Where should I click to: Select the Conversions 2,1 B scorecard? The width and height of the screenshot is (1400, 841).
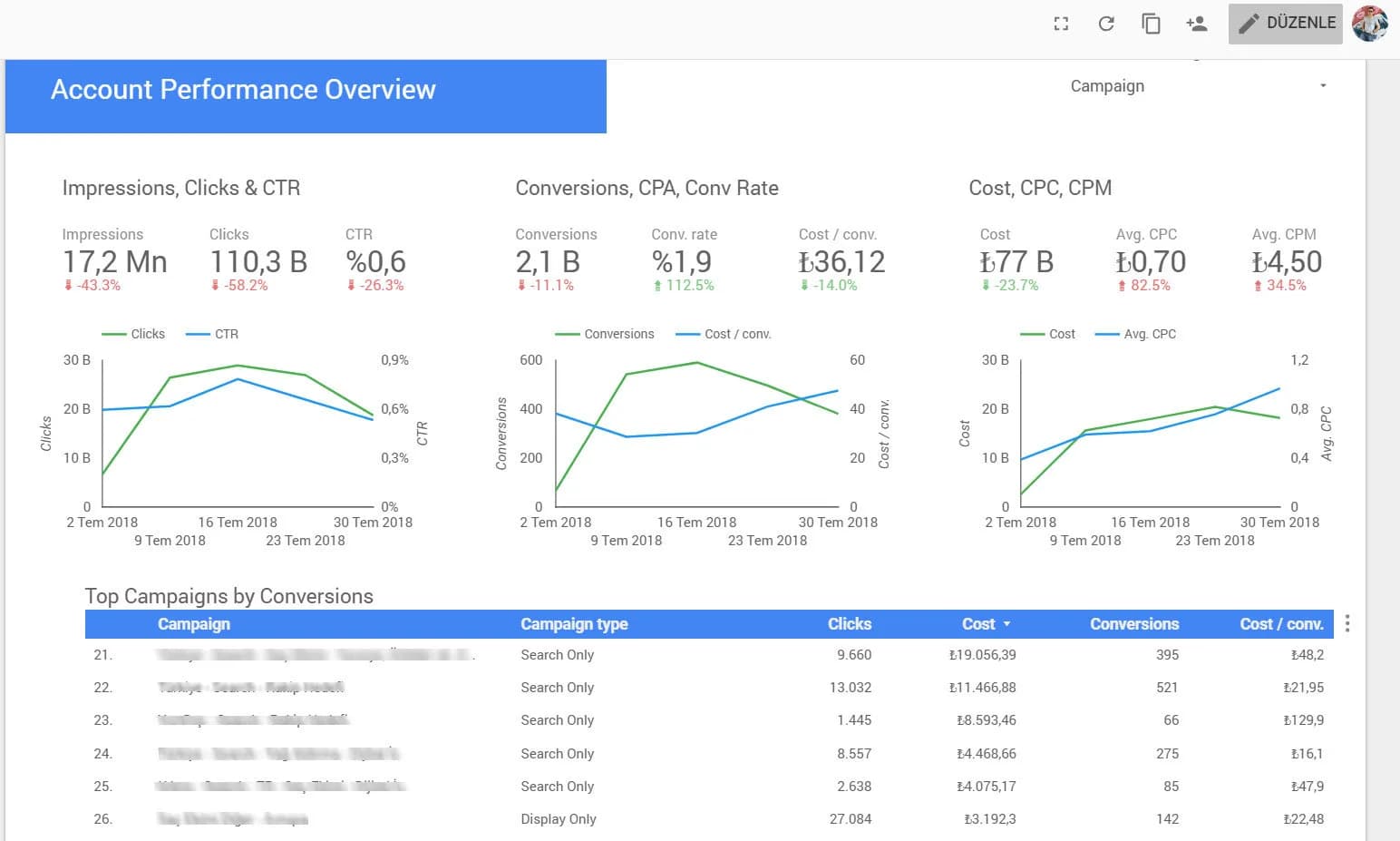pos(556,259)
